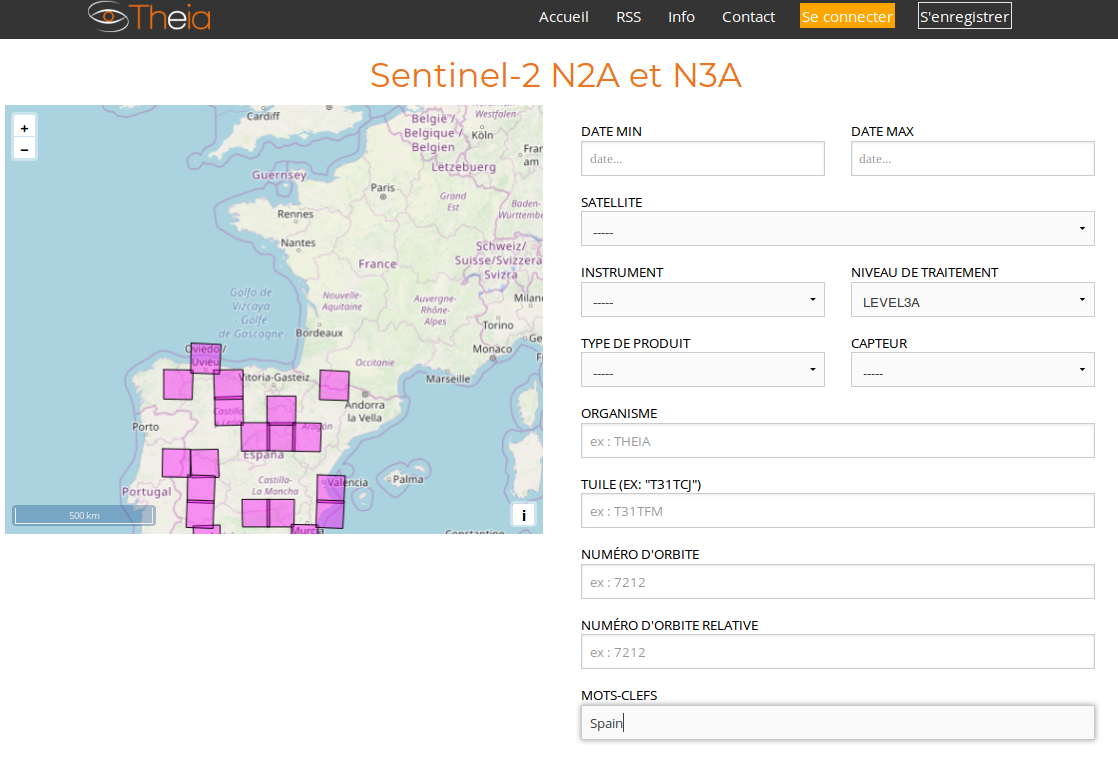
Task: Click the Tuile input field
Action: pos(837,510)
